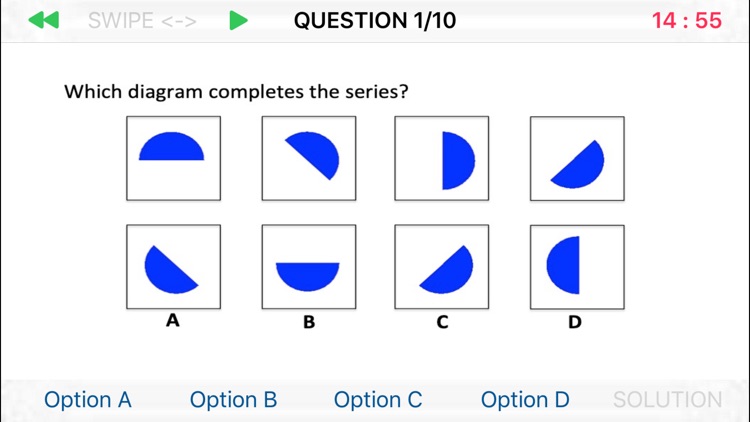Open the SOLUTION link
The width and height of the screenshot is (750, 422).
[667, 400]
